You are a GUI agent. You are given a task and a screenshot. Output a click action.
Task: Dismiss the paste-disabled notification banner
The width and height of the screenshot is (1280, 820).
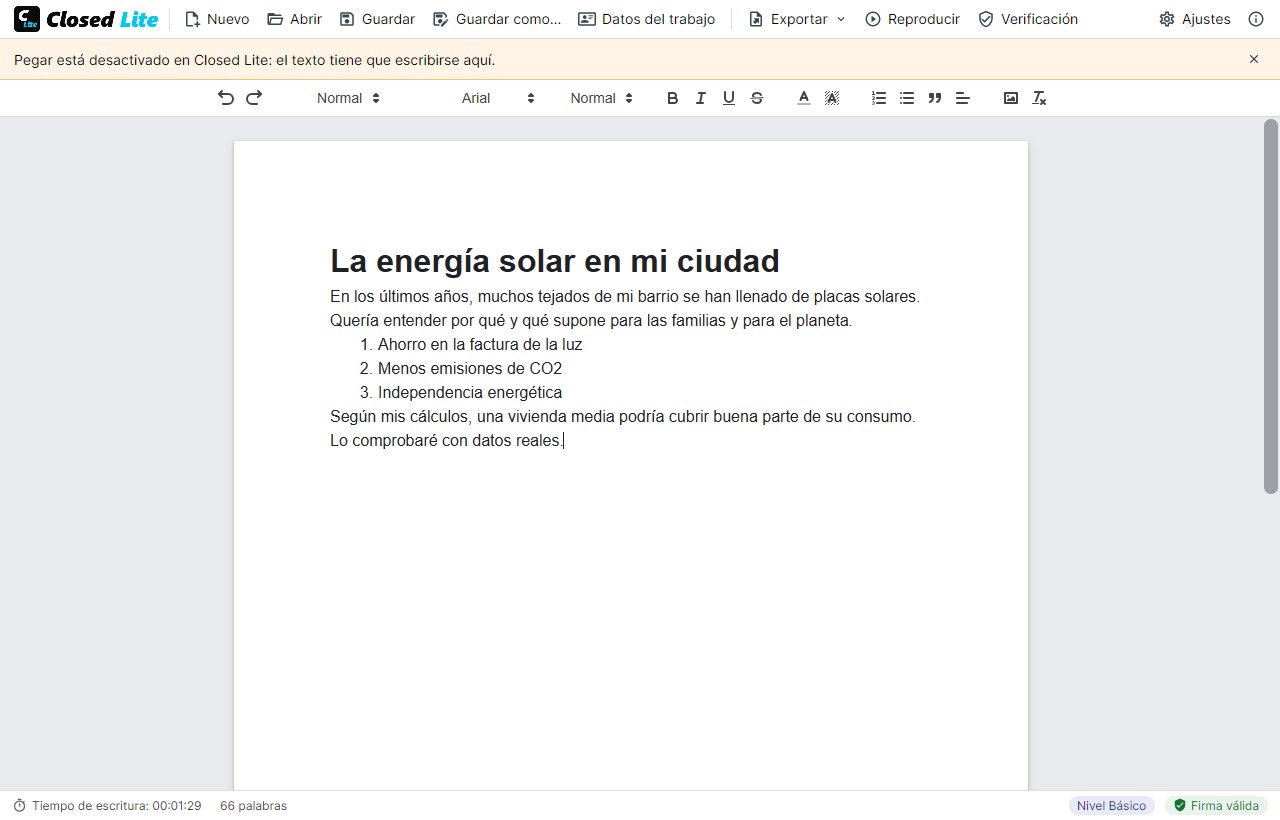1254,59
